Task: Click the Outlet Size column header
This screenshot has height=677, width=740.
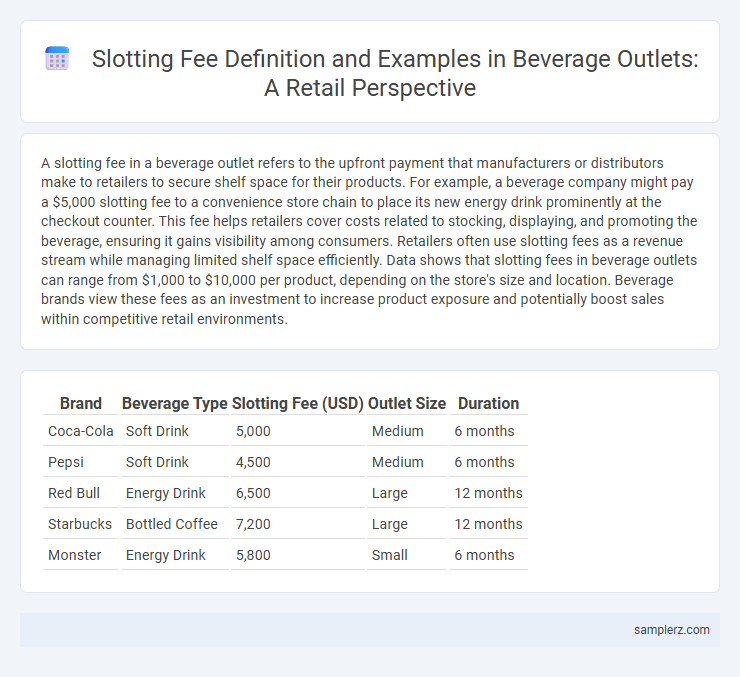Action: tap(407, 403)
